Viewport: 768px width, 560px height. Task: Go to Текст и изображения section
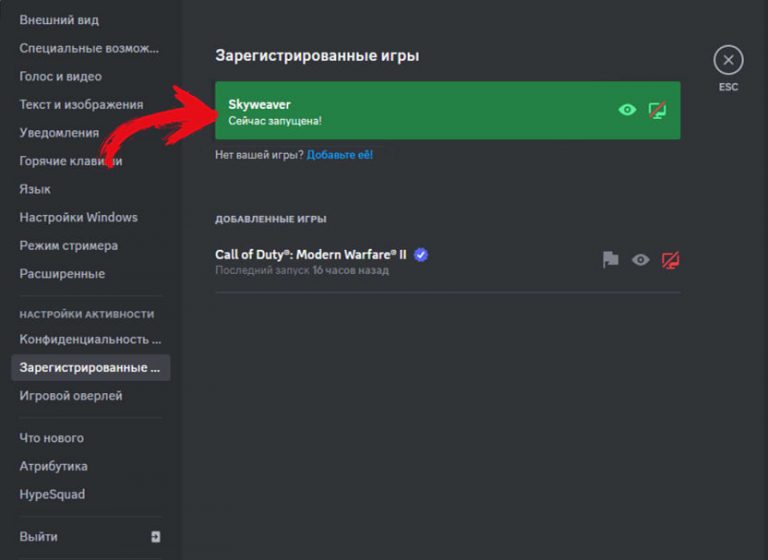pyautogui.click(x=81, y=104)
